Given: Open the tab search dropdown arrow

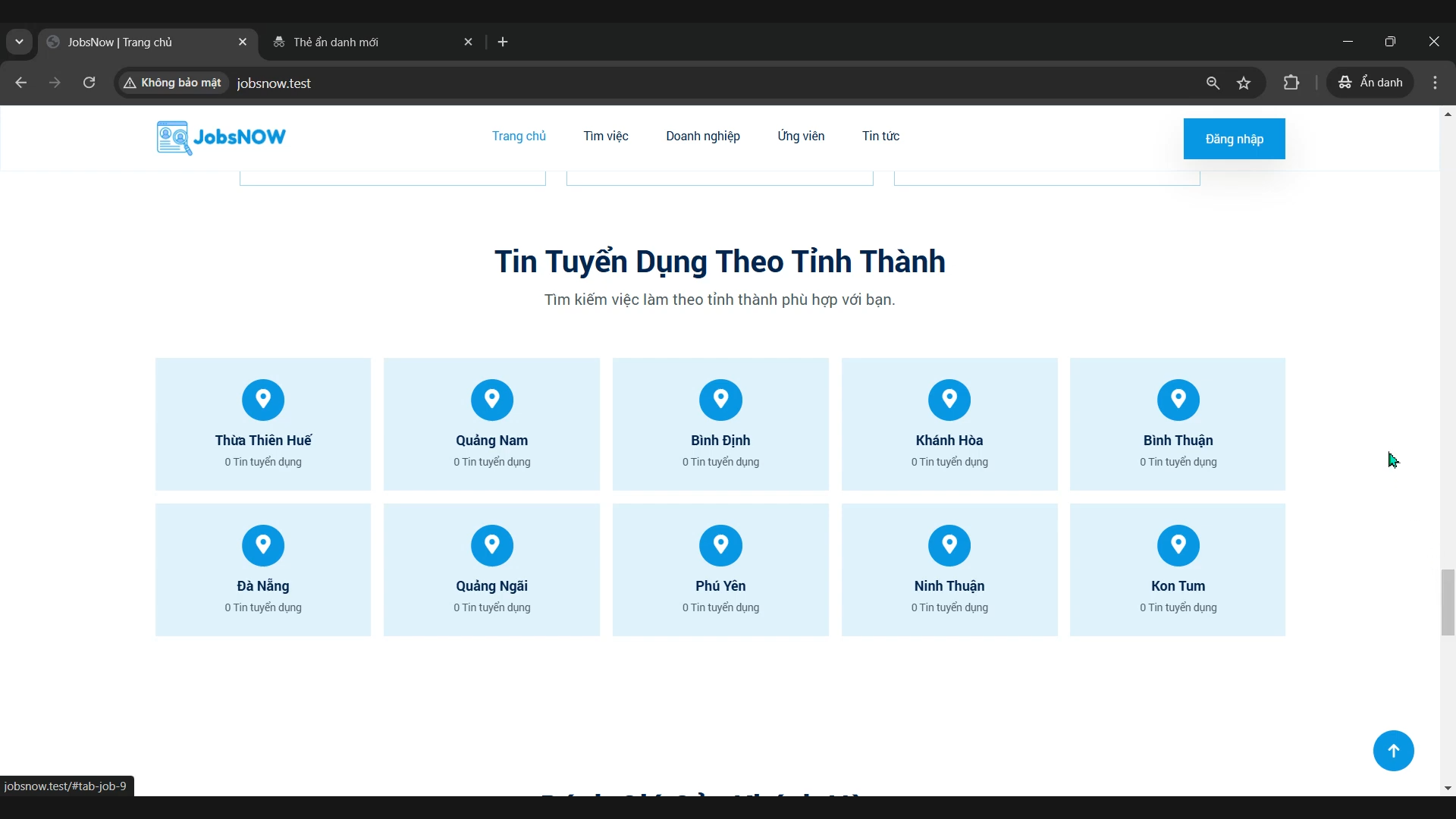Looking at the screenshot, I should pyautogui.click(x=20, y=42).
